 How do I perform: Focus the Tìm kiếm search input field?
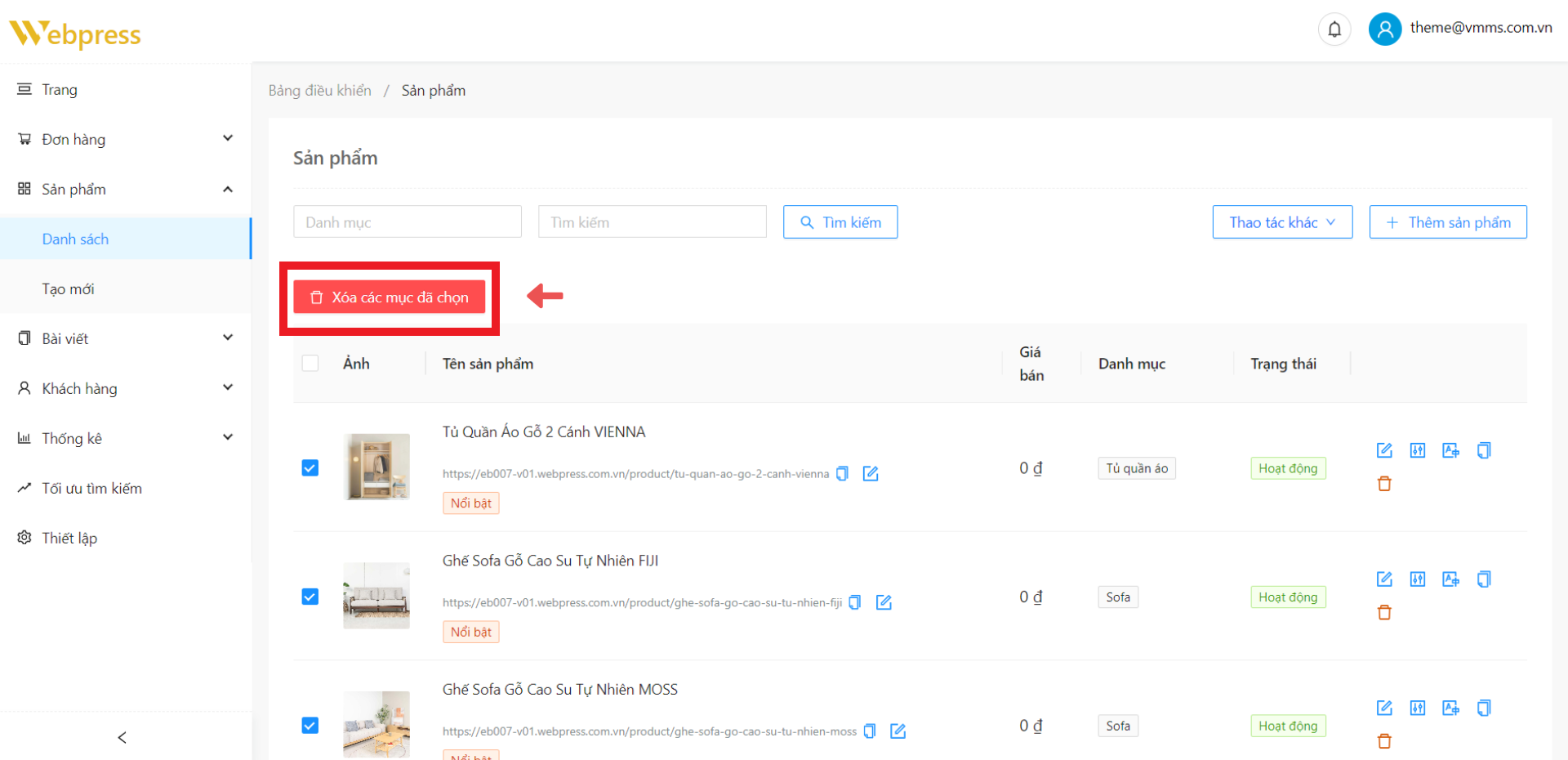coord(652,222)
